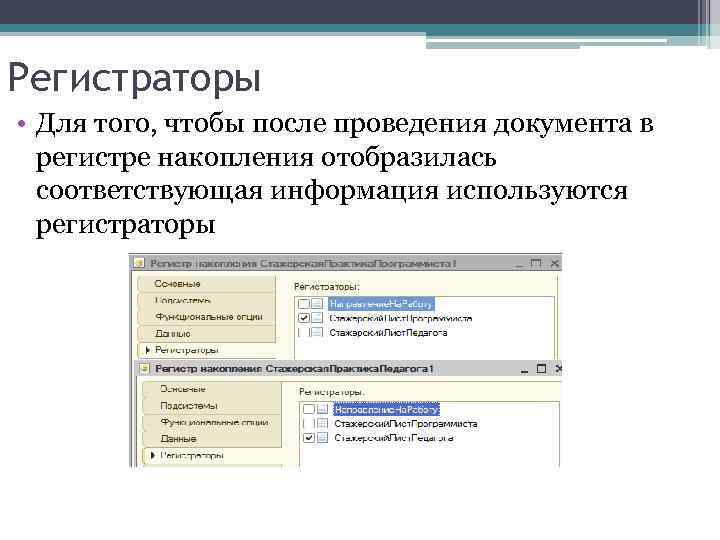This screenshot has height=540, width=720.
Task: Maximize the СтажерскаяПрактикаПрограммиста1 register window
Action: 536,263
